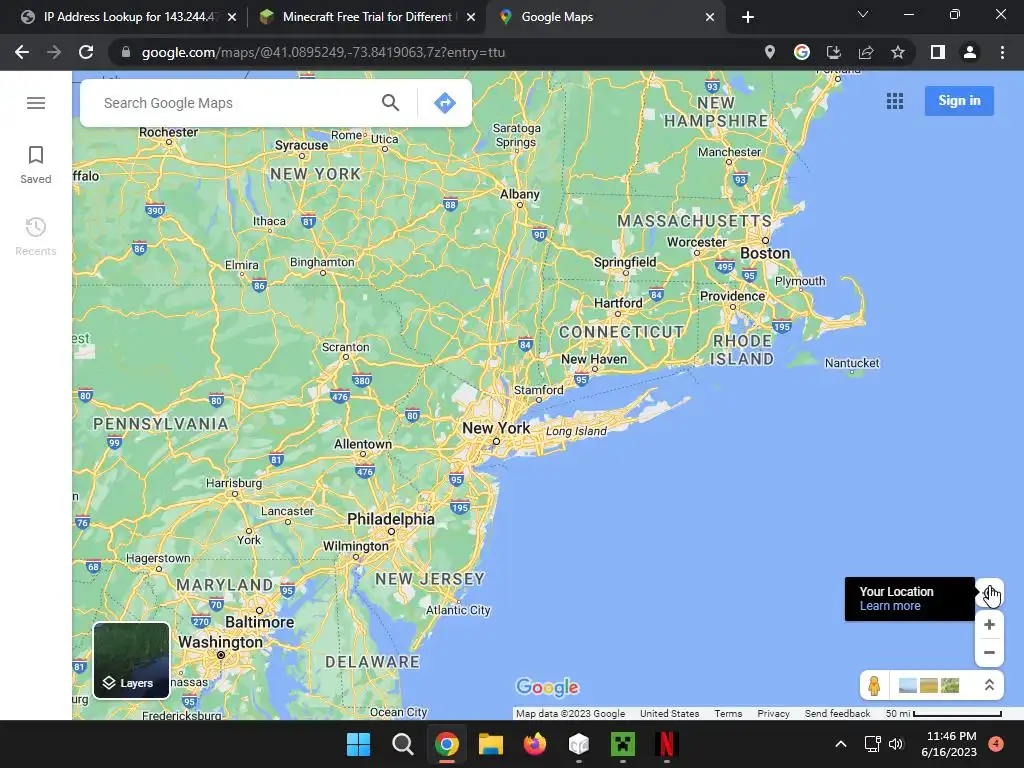Click the Atlantic City label
This screenshot has height=768, width=1024.
(458, 610)
